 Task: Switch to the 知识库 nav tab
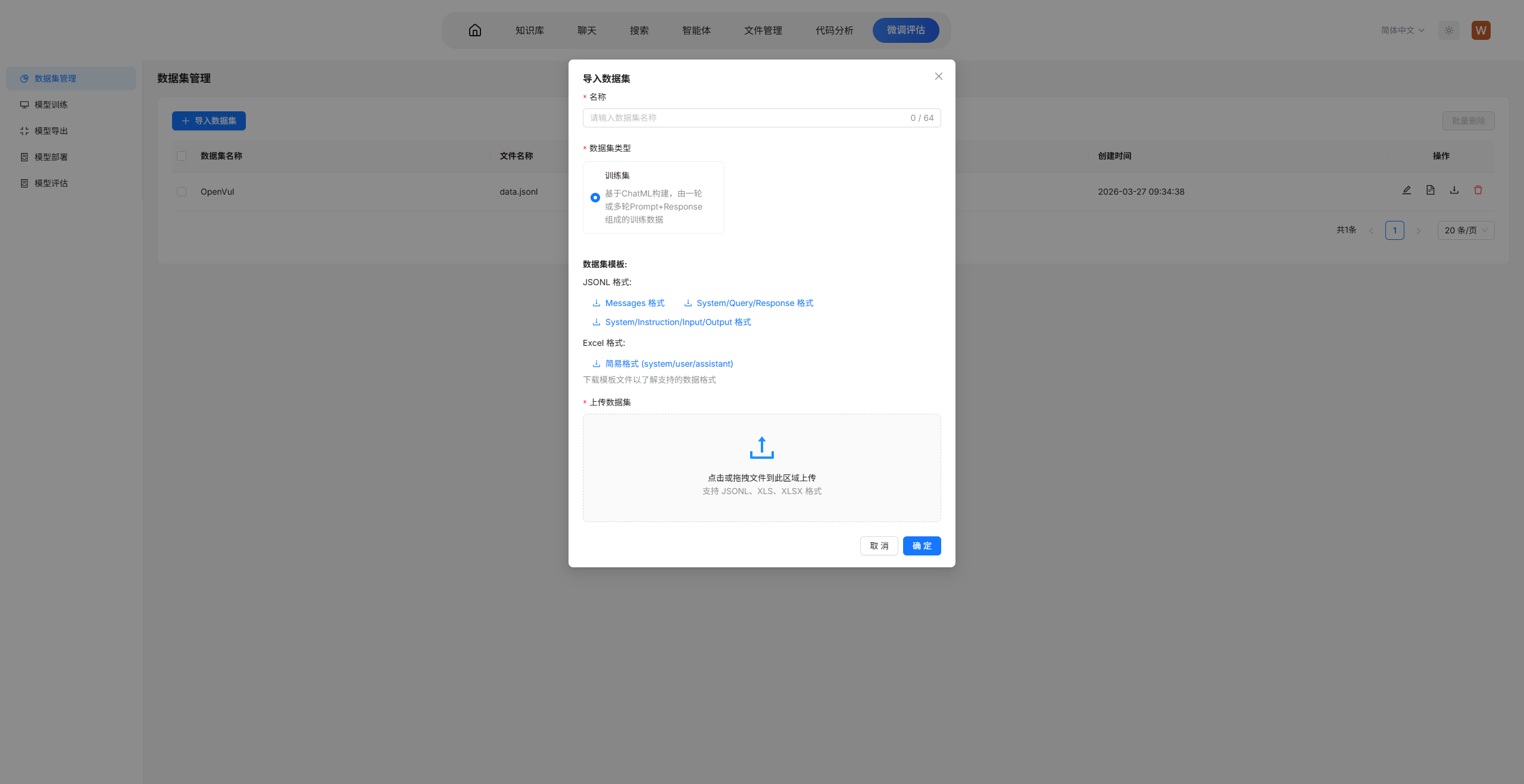pyautogui.click(x=529, y=30)
